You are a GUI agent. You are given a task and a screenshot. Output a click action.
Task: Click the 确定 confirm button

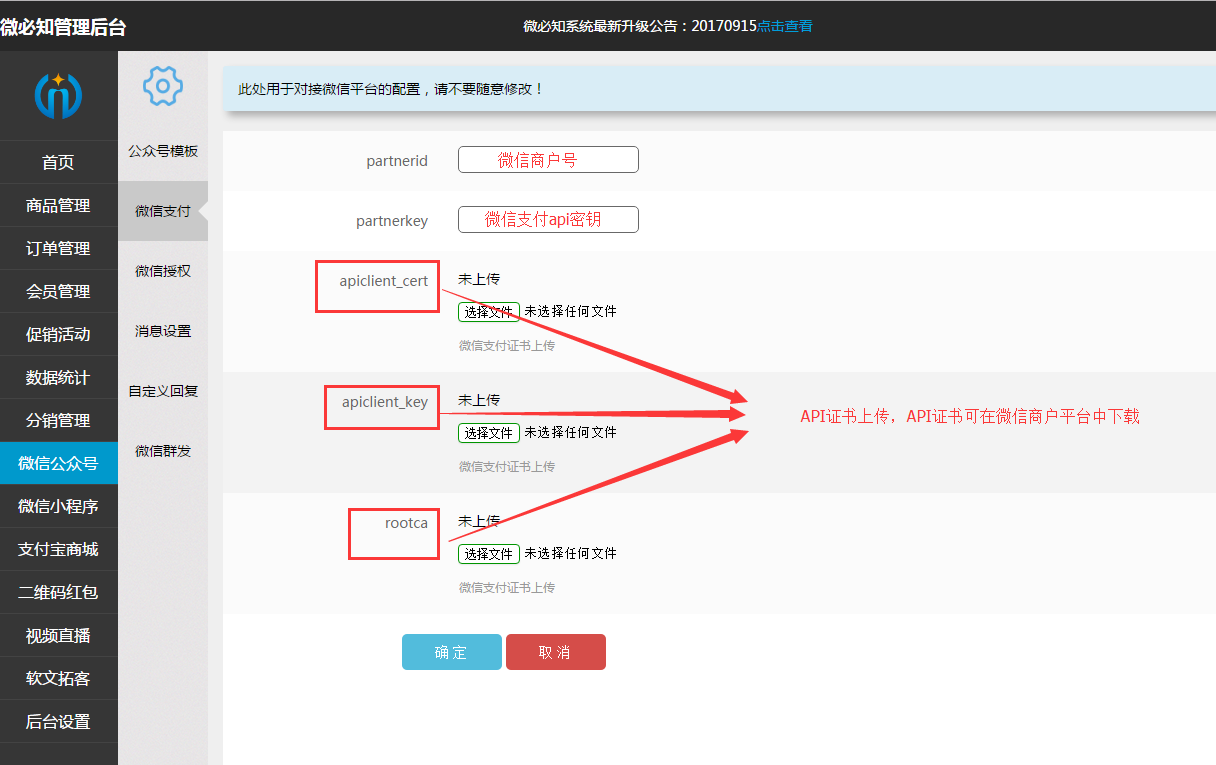tap(451, 651)
